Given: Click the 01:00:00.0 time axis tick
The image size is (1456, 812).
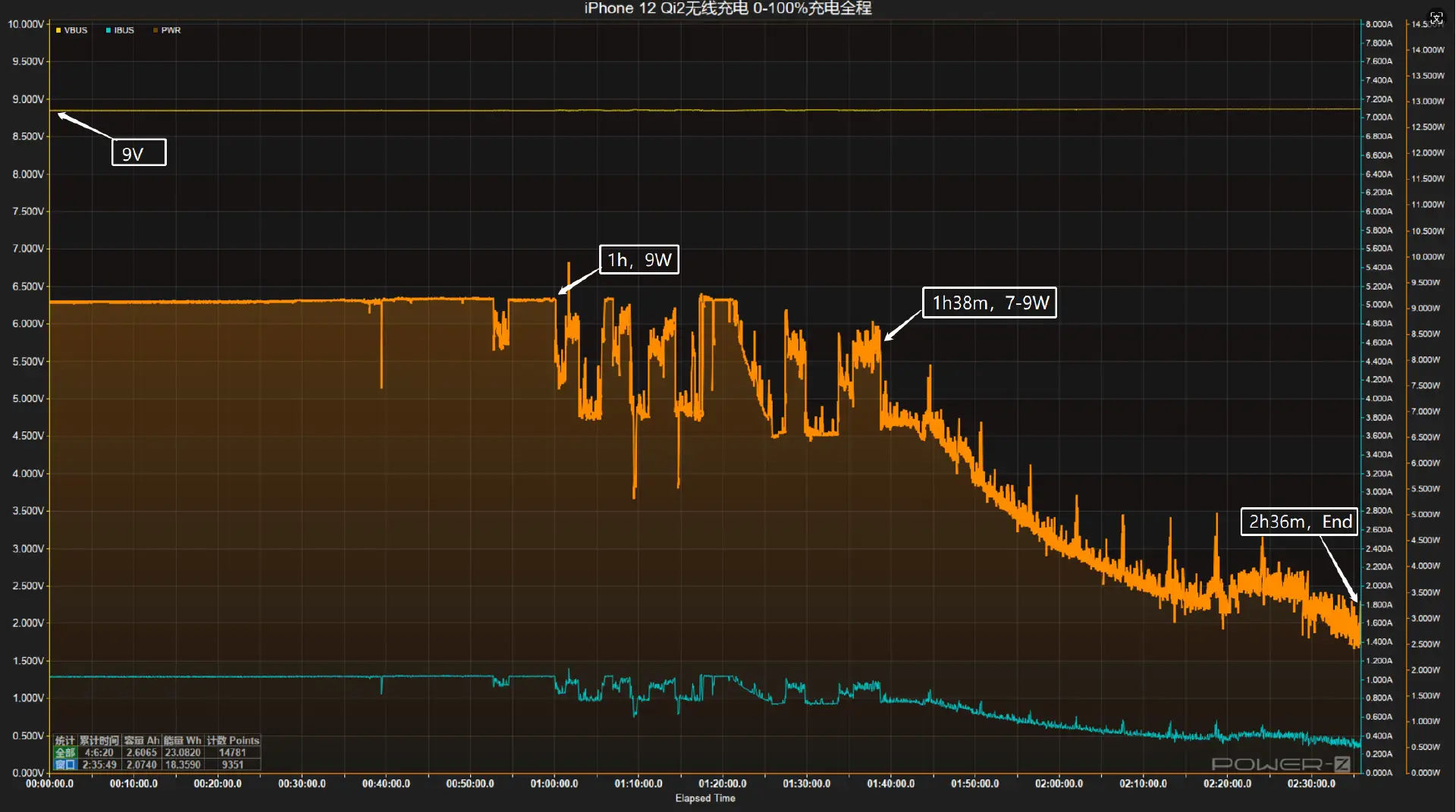Looking at the screenshot, I should [554, 784].
